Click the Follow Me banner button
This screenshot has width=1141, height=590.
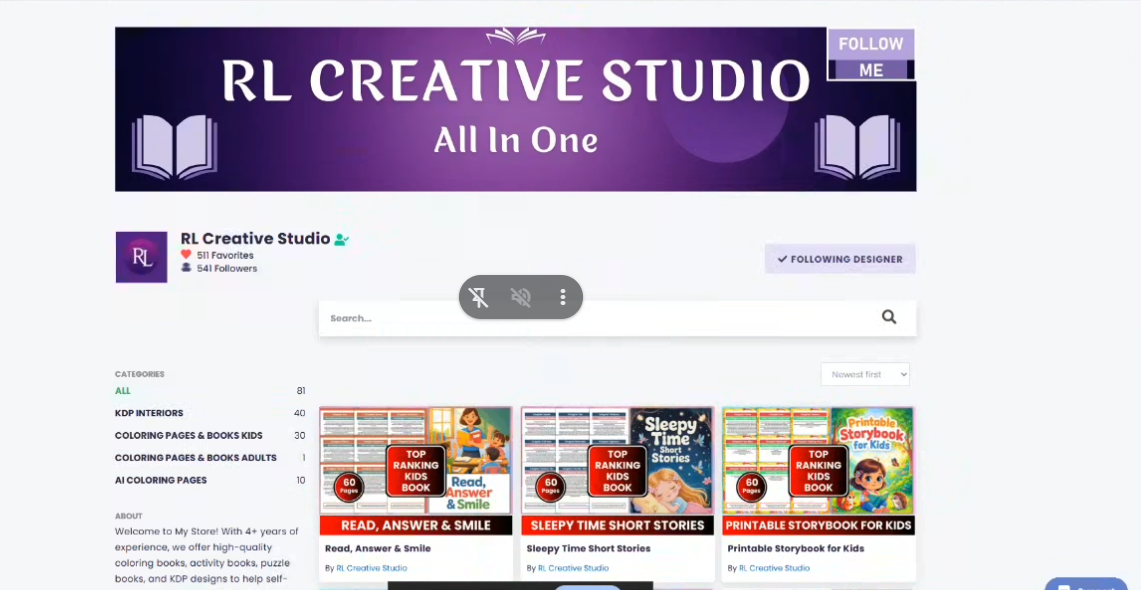click(x=870, y=56)
